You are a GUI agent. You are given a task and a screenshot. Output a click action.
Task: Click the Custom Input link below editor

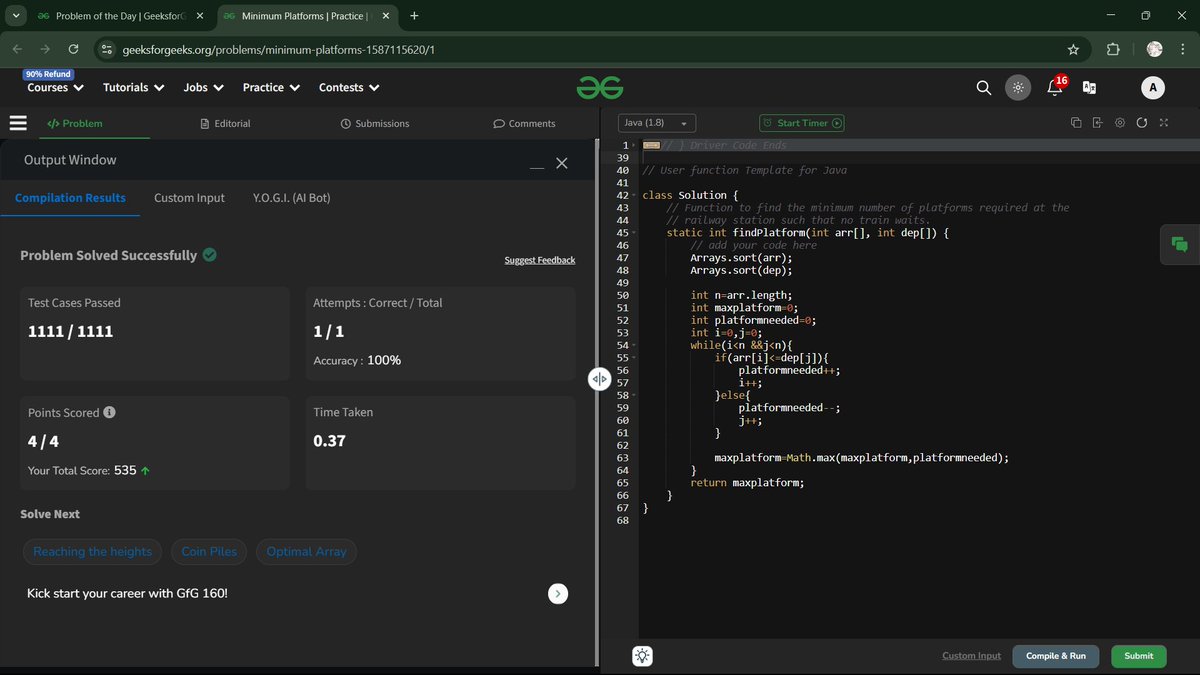point(971,656)
